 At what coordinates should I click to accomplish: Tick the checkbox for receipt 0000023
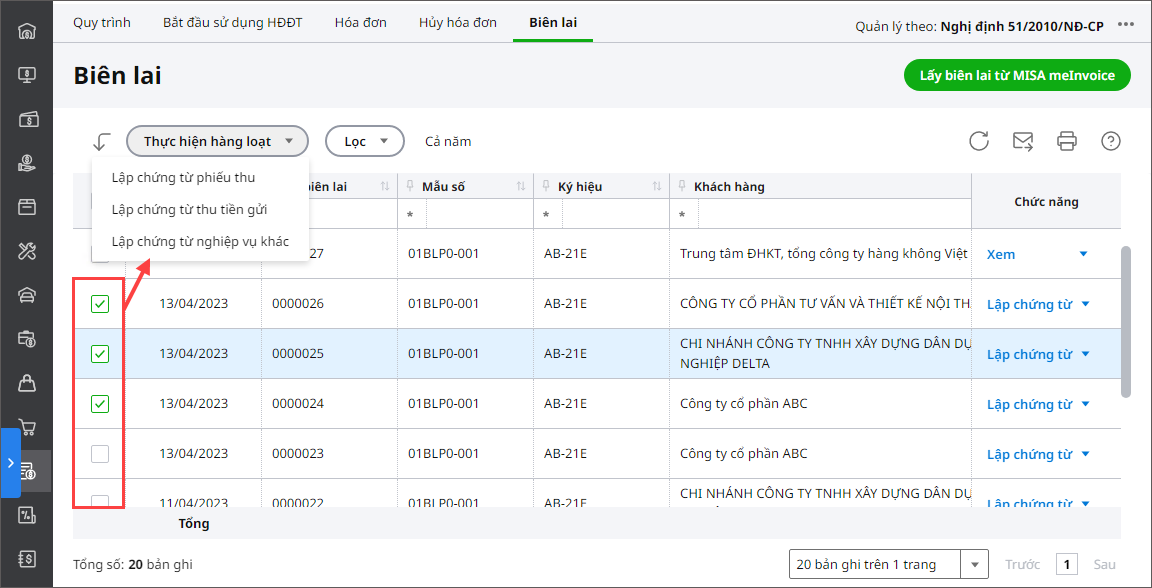click(100, 454)
